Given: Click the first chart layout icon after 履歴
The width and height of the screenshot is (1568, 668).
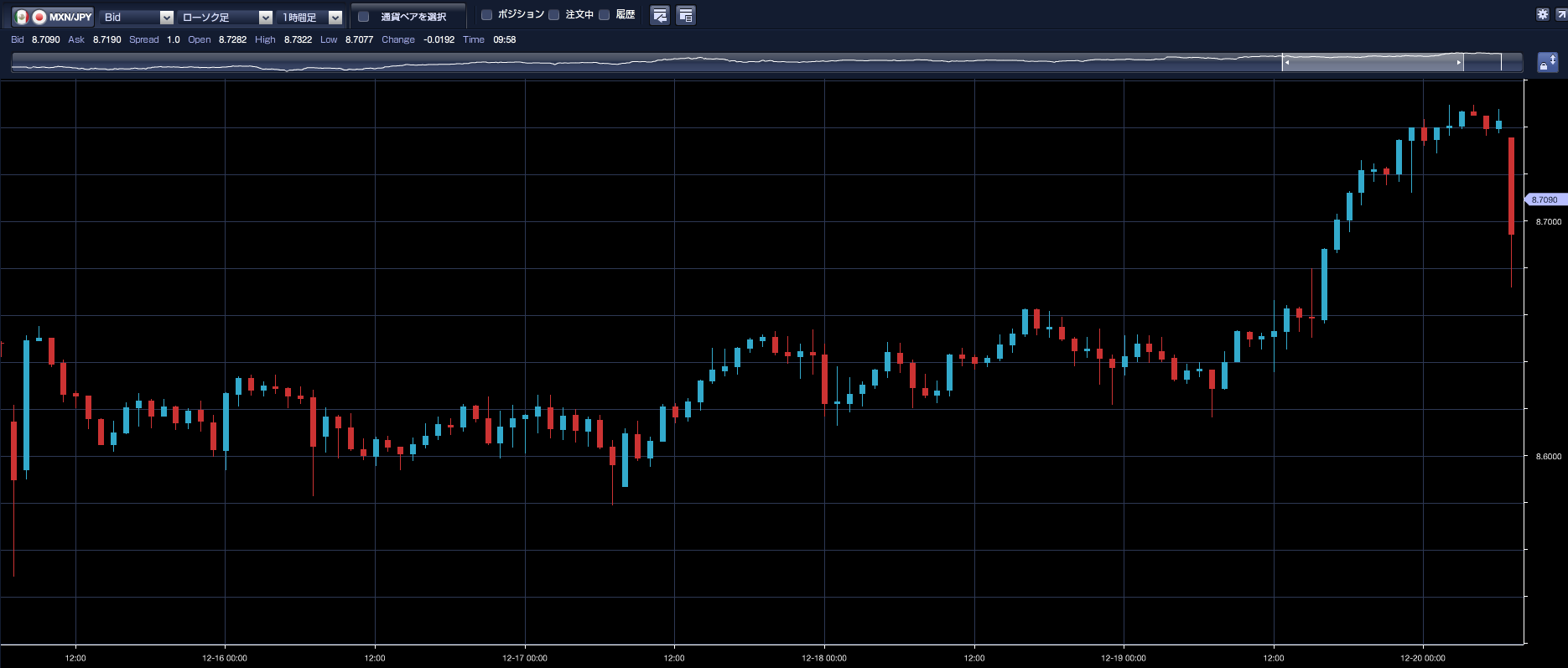Looking at the screenshot, I should (x=660, y=16).
